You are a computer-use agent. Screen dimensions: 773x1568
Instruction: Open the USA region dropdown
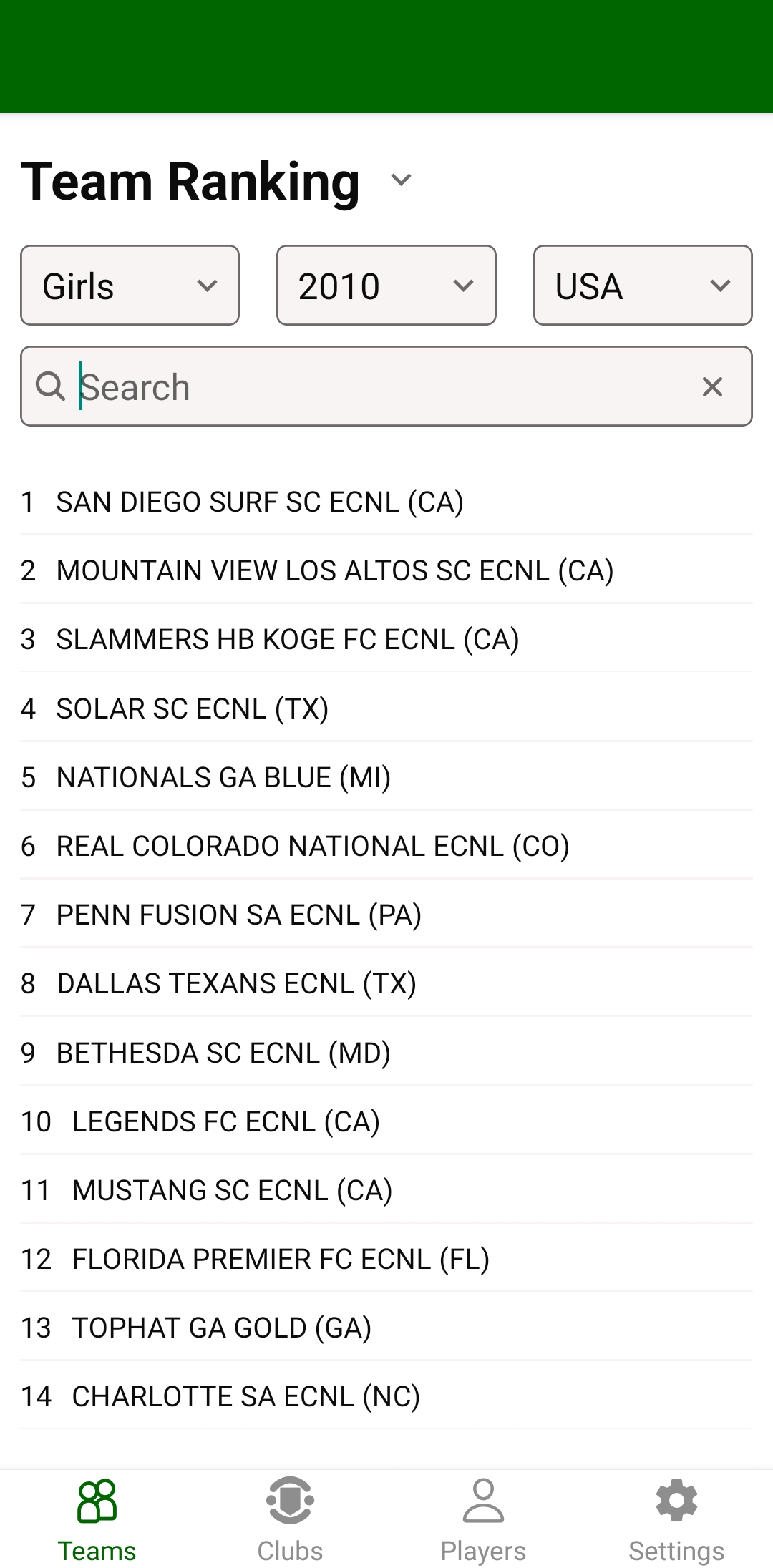click(x=643, y=286)
